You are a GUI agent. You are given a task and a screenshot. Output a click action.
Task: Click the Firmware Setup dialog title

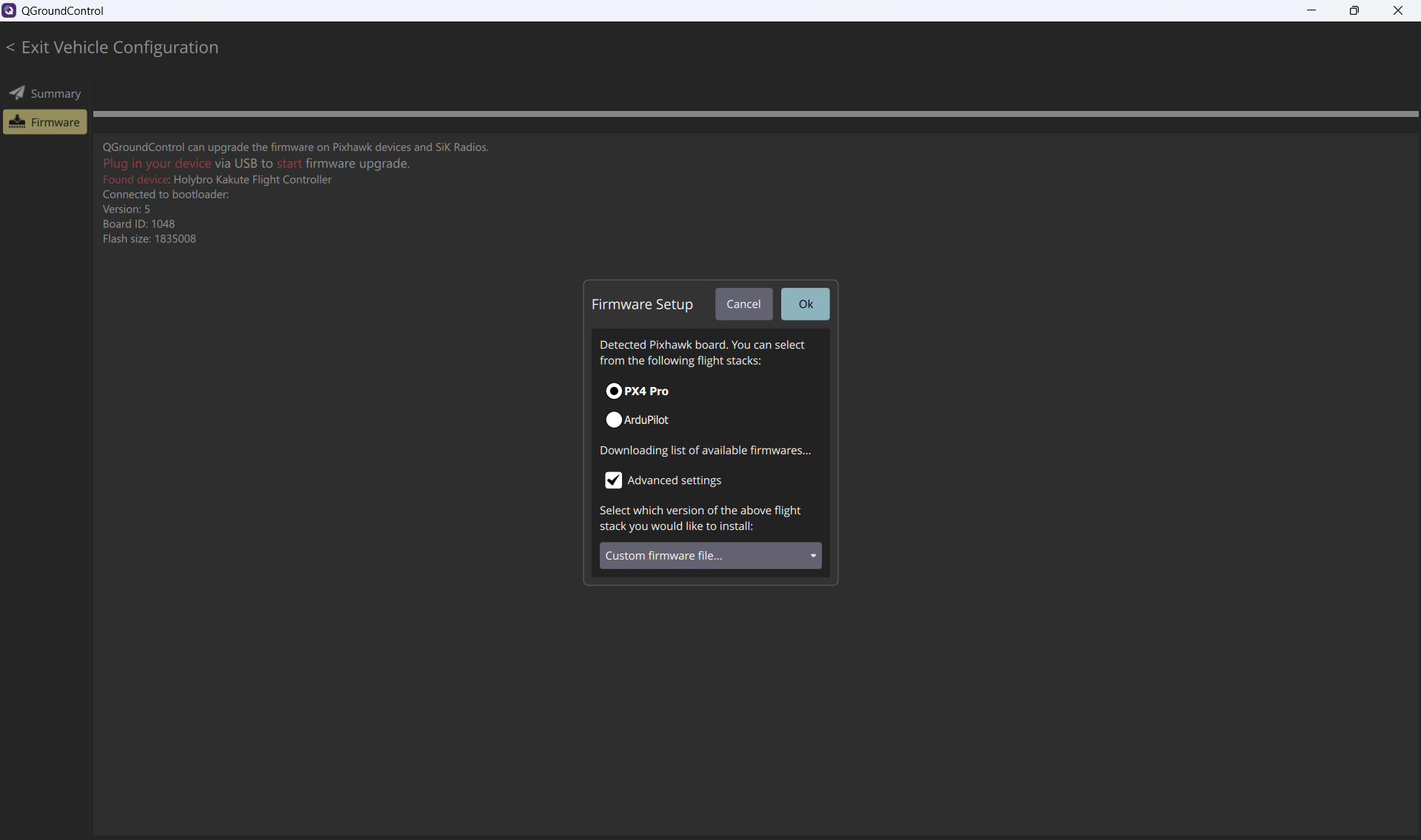[x=642, y=304]
